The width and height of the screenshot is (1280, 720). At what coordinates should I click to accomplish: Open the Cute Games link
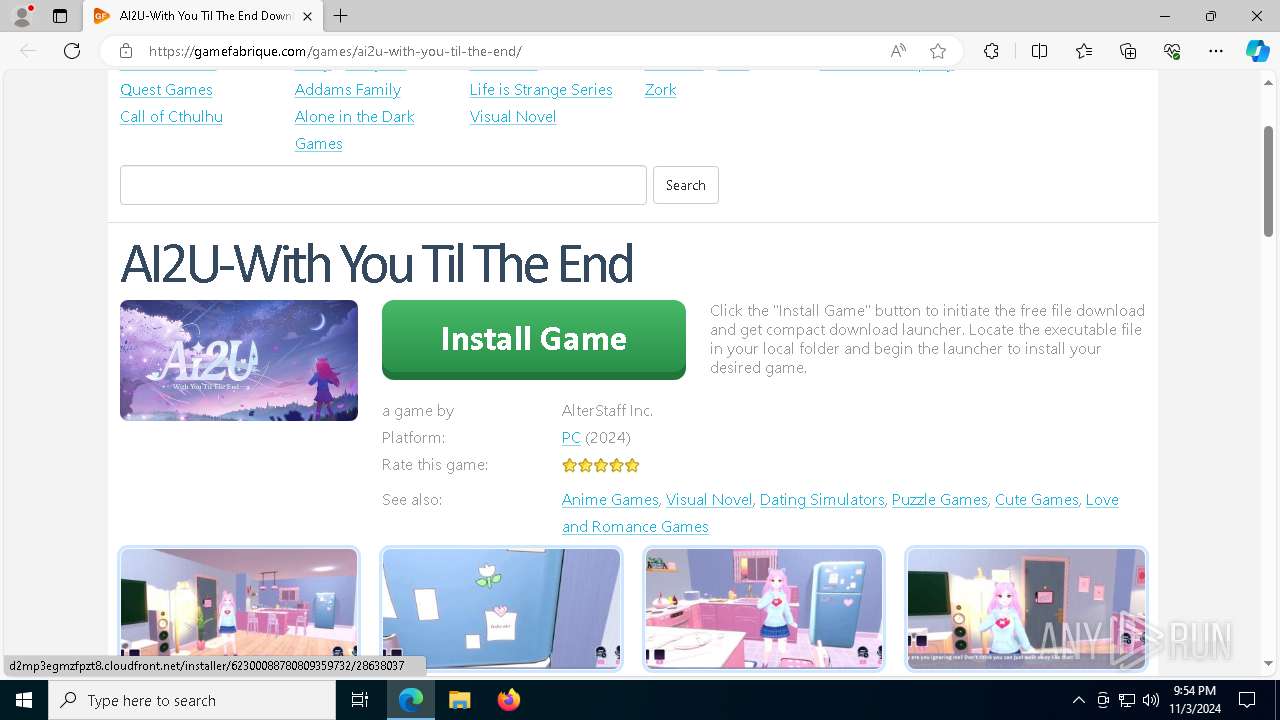click(1037, 500)
